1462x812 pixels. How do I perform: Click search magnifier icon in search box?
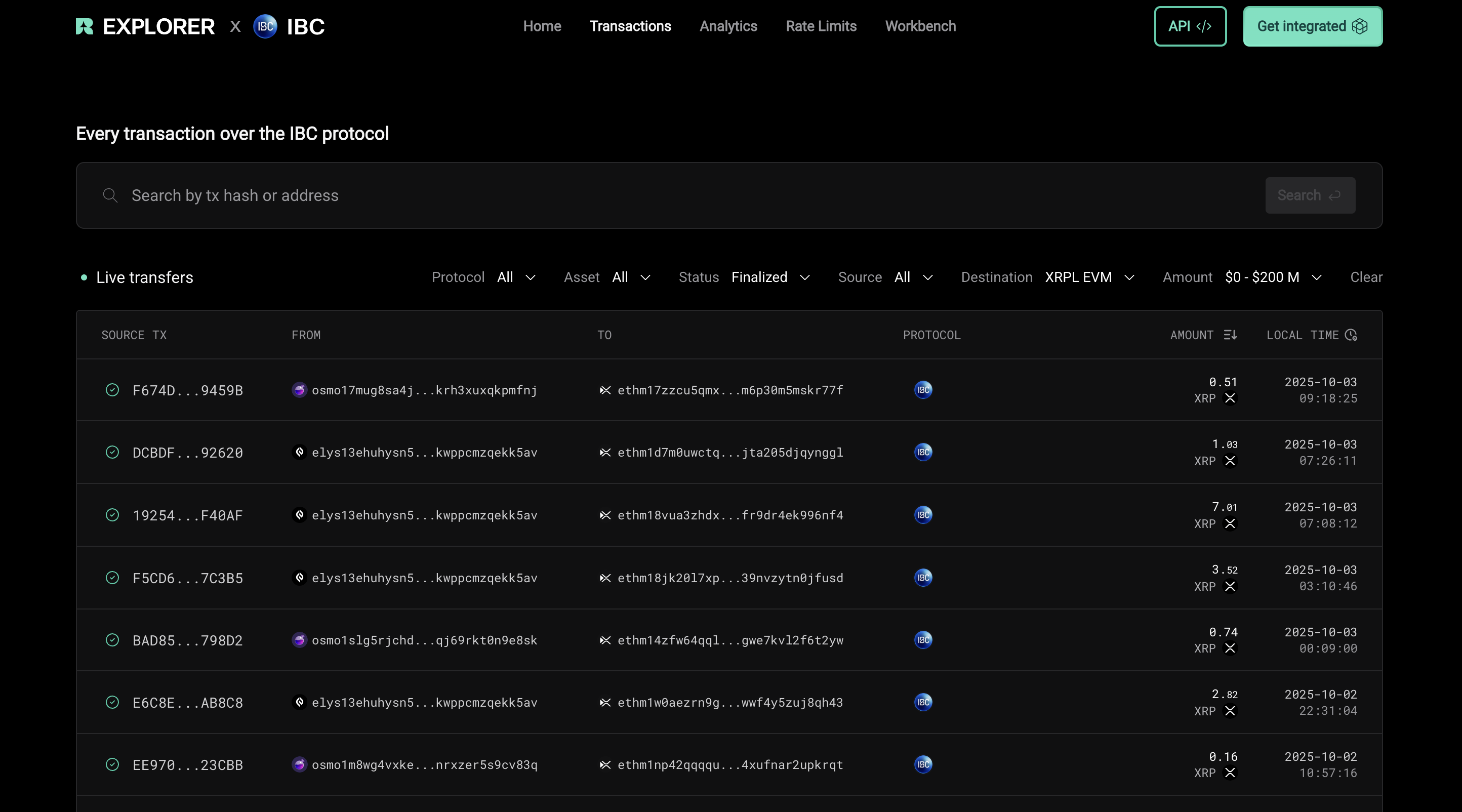pyautogui.click(x=110, y=195)
